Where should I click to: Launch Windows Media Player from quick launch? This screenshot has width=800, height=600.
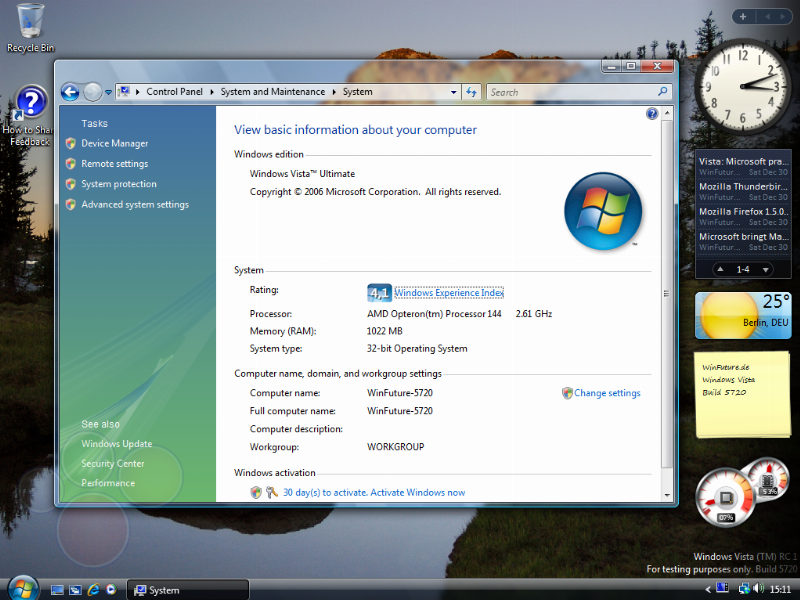(x=111, y=590)
